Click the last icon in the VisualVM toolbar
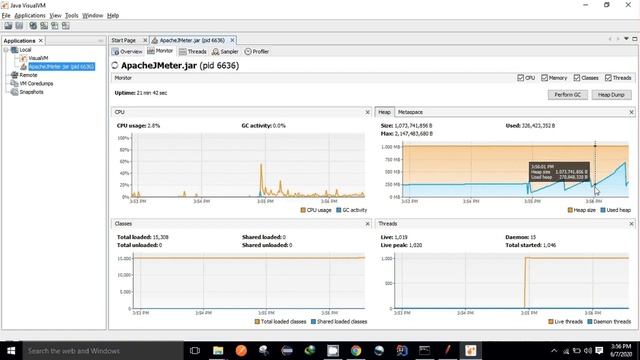The width and height of the screenshot is (640, 360). [66, 26]
